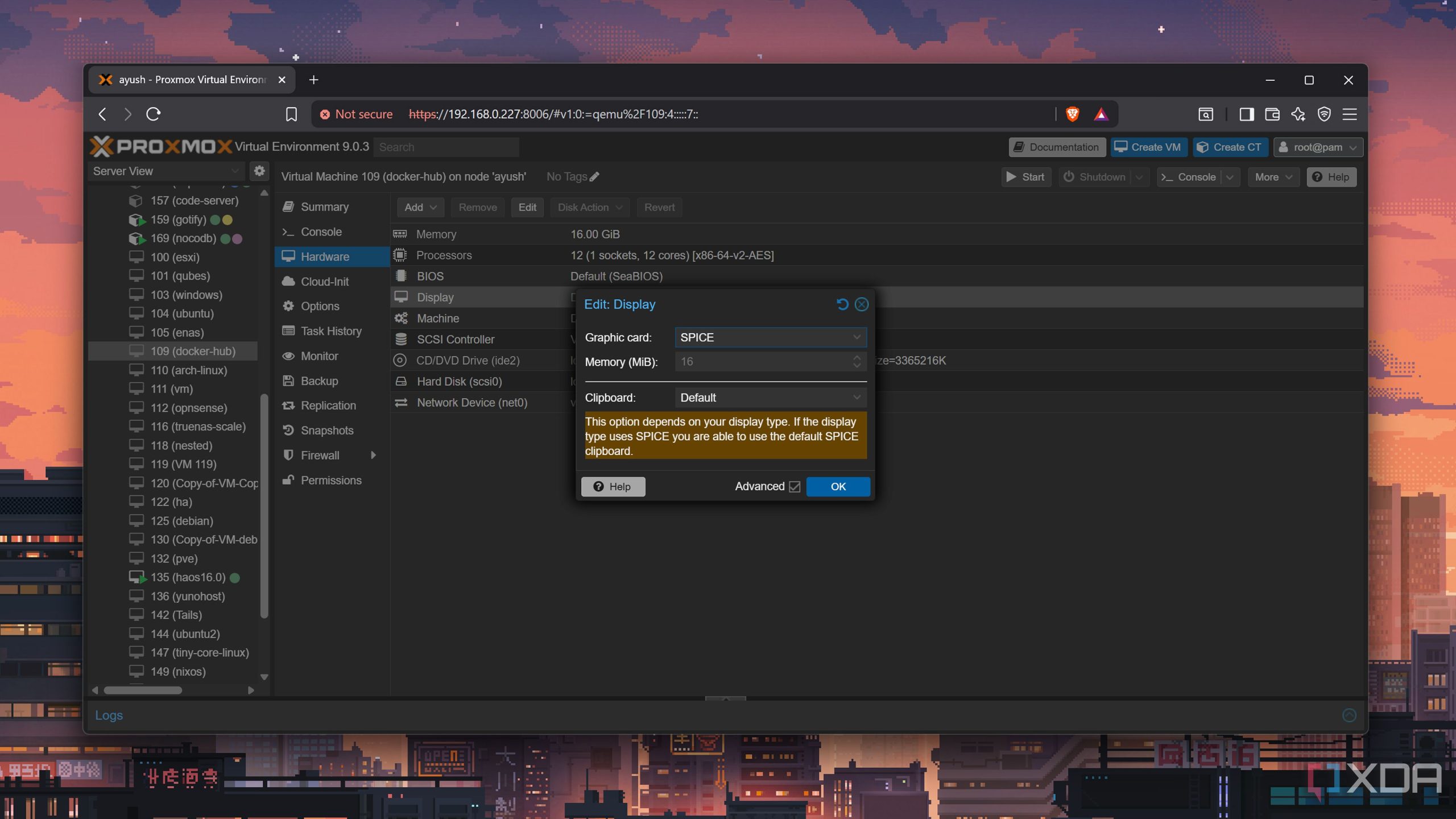Click the server tree horizontal scrollbar
Image resolution: width=1456 pixels, height=819 pixels.
tap(143, 690)
